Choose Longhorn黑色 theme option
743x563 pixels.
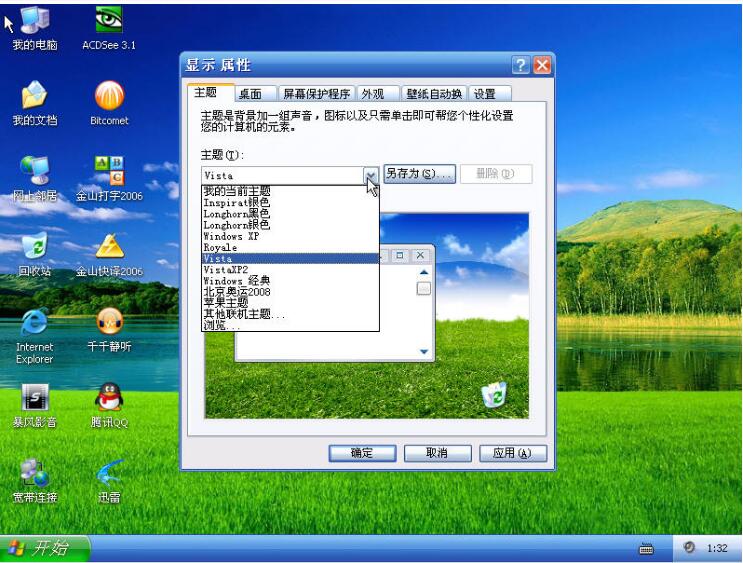(x=290, y=214)
